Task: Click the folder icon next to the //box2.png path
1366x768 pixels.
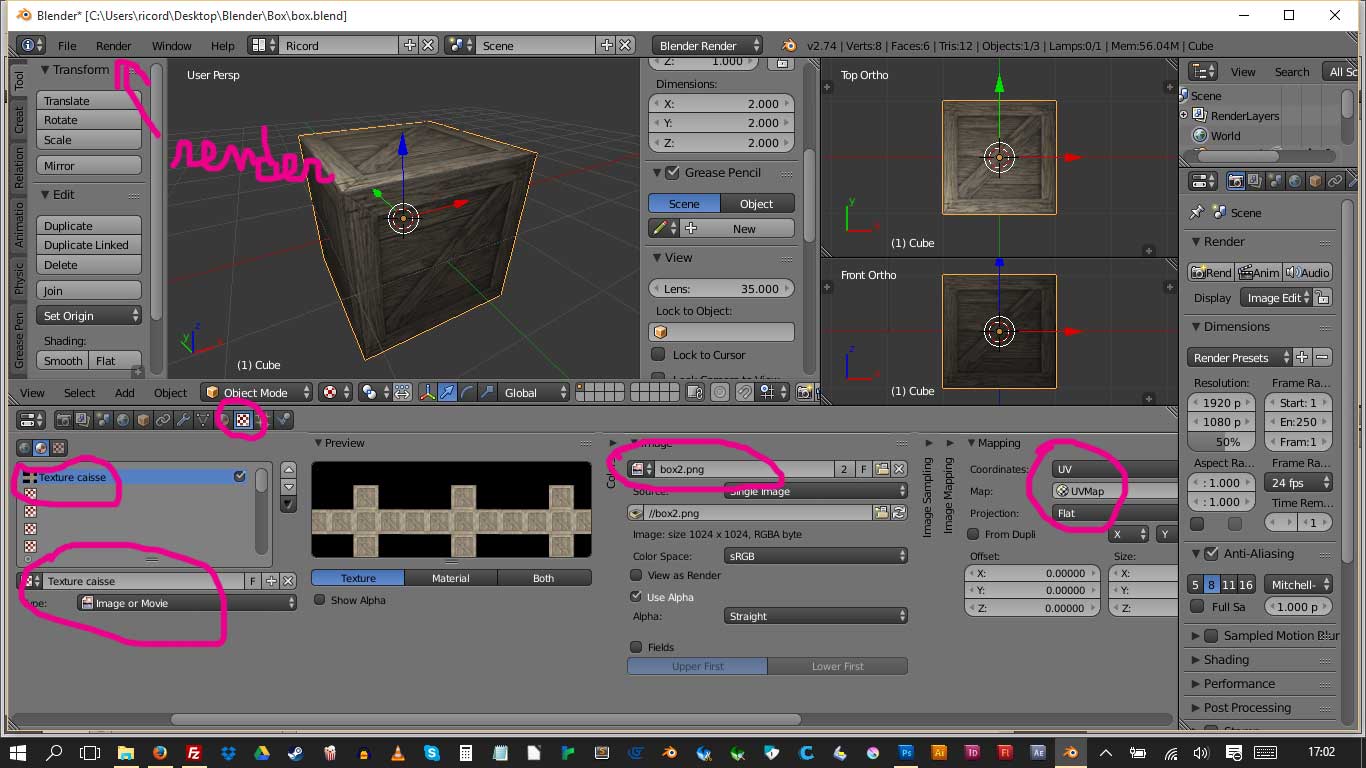Action: pyautogui.click(x=880, y=513)
